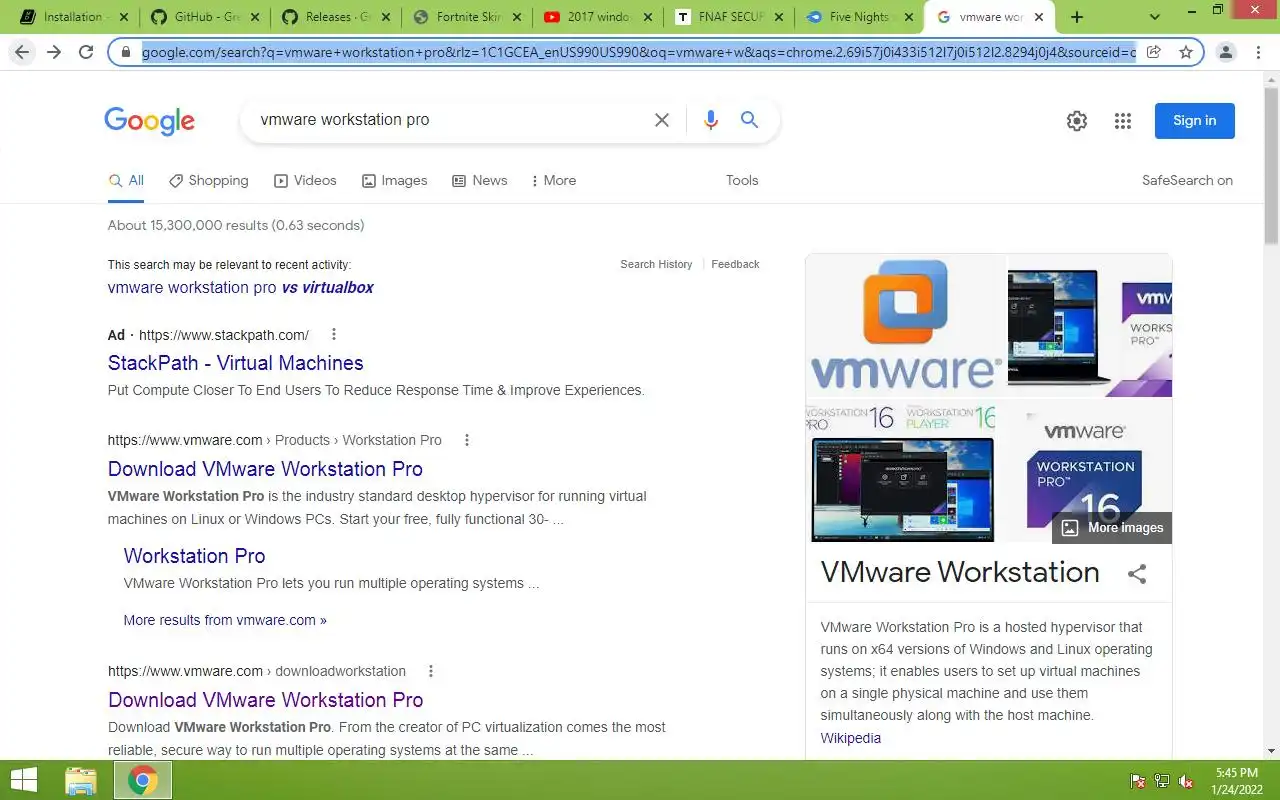Click the padlock site info icon
This screenshot has width=1280, height=800.
click(126, 52)
